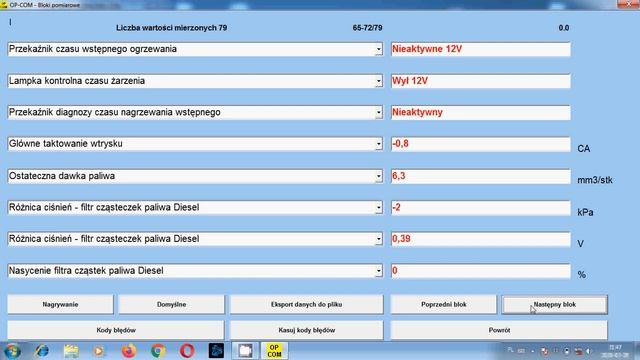Screen dimensions: 640x360
Task: Launch Chrome from the taskbar
Action: pos(158,351)
